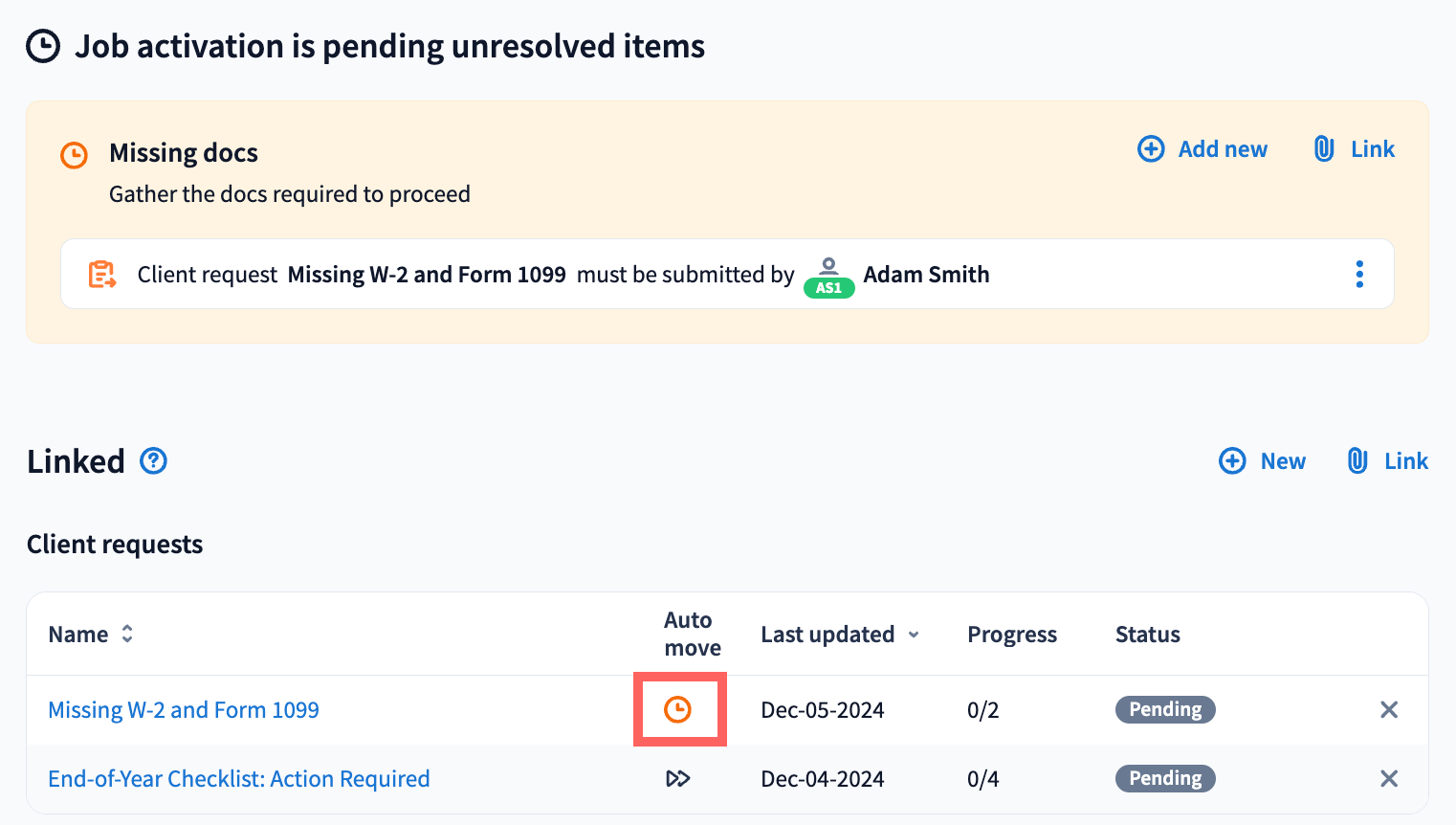1456x825 pixels.
Task: Toggle Last updated sort chevron
Action: (914, 635)
